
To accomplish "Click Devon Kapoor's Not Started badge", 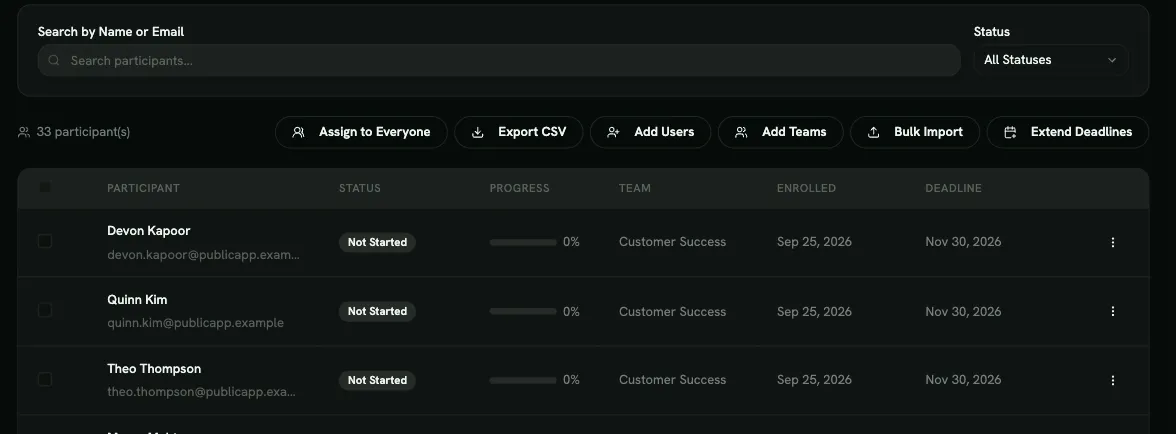I will (x=377, y=242).
